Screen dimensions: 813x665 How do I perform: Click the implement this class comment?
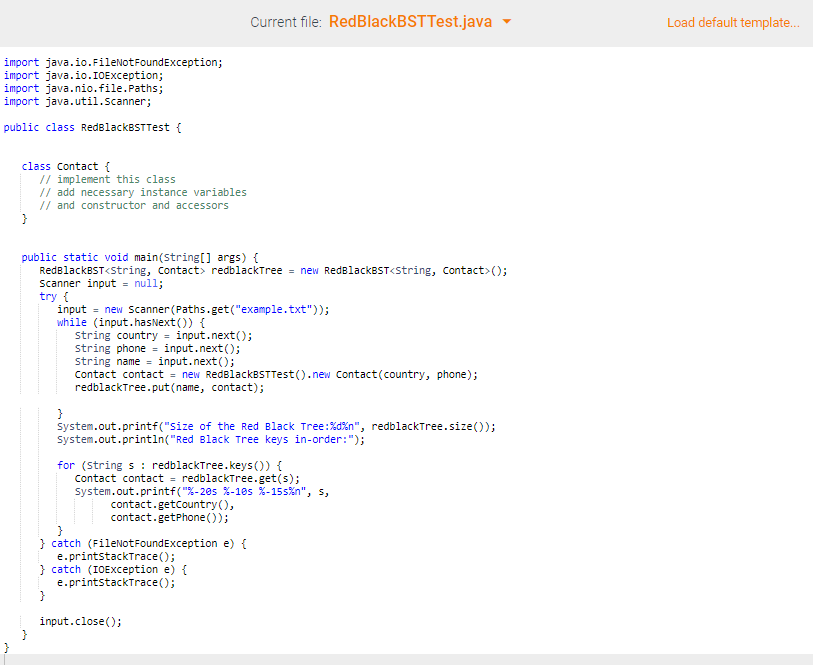click(110, 179)
